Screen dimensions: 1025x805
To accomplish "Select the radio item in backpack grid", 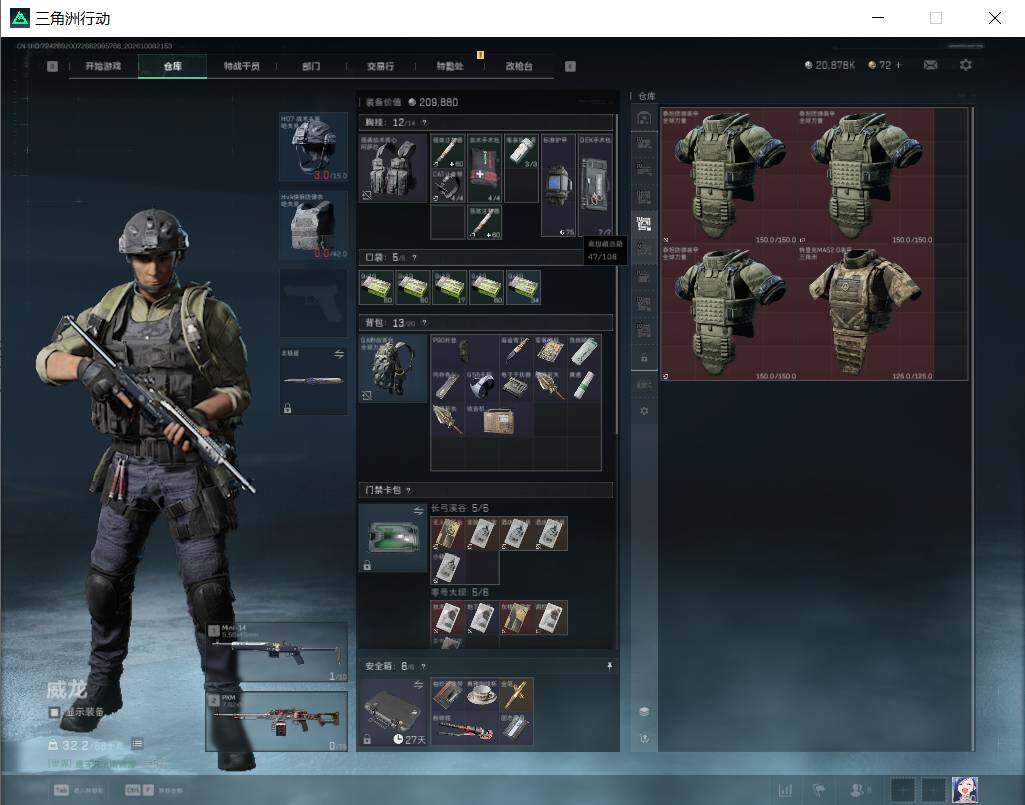I will 499,420.
